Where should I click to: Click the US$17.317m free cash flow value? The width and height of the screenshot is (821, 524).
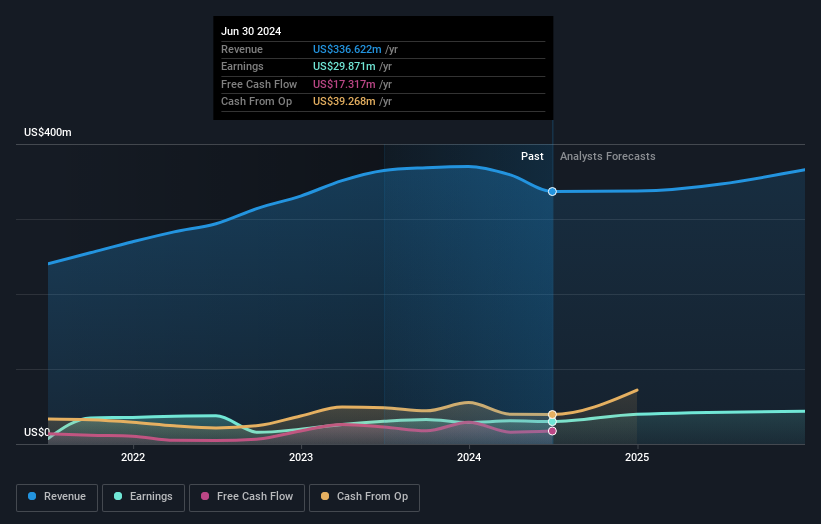tap(344, 84)
